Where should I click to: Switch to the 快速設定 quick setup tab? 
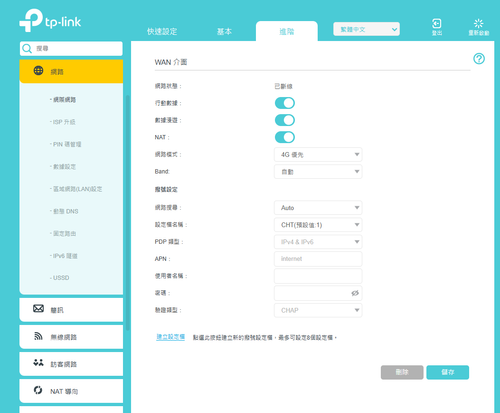(x=162, y=32)
